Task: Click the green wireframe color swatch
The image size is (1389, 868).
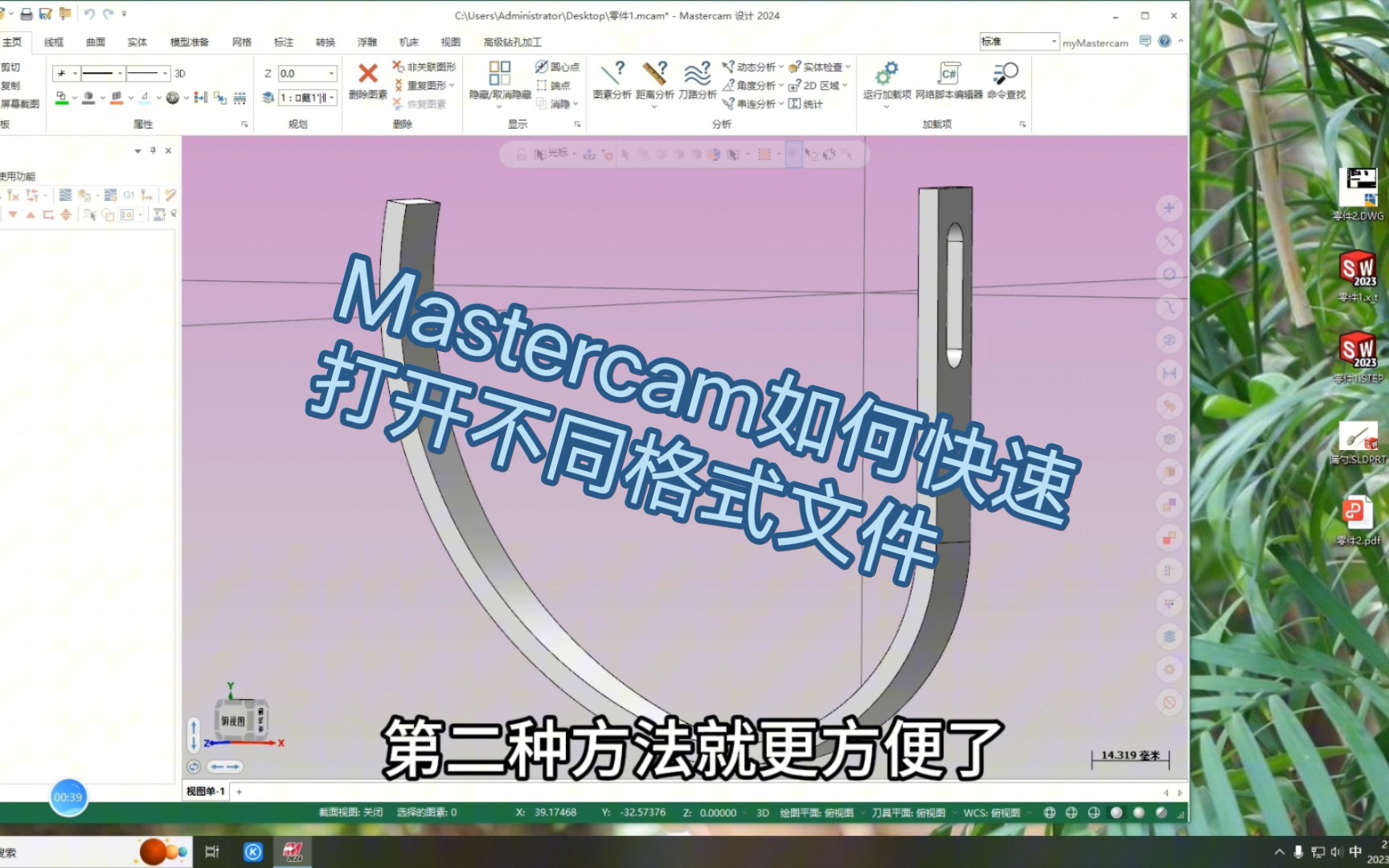Action: pyautogui.click(x=62, y=97)
